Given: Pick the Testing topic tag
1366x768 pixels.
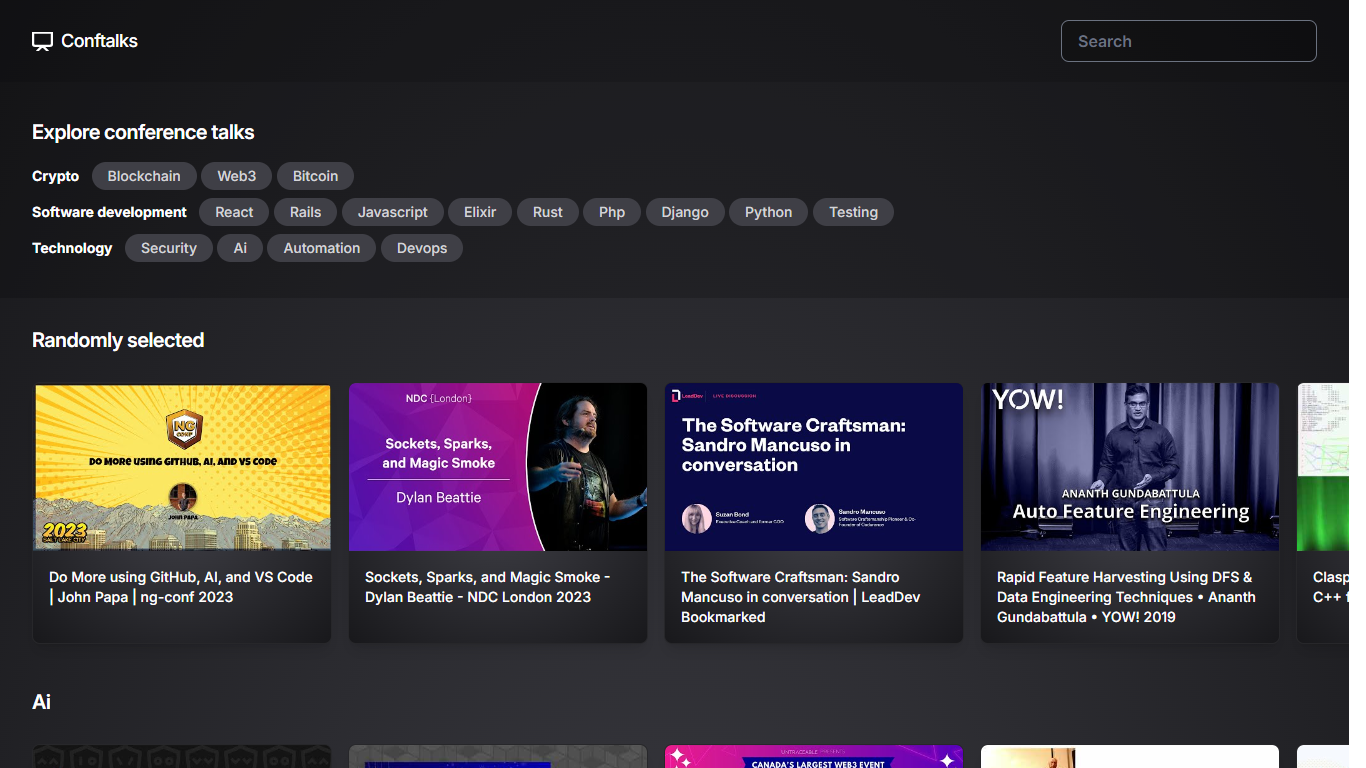Looking at the screenshot, I should click(853, 212).
